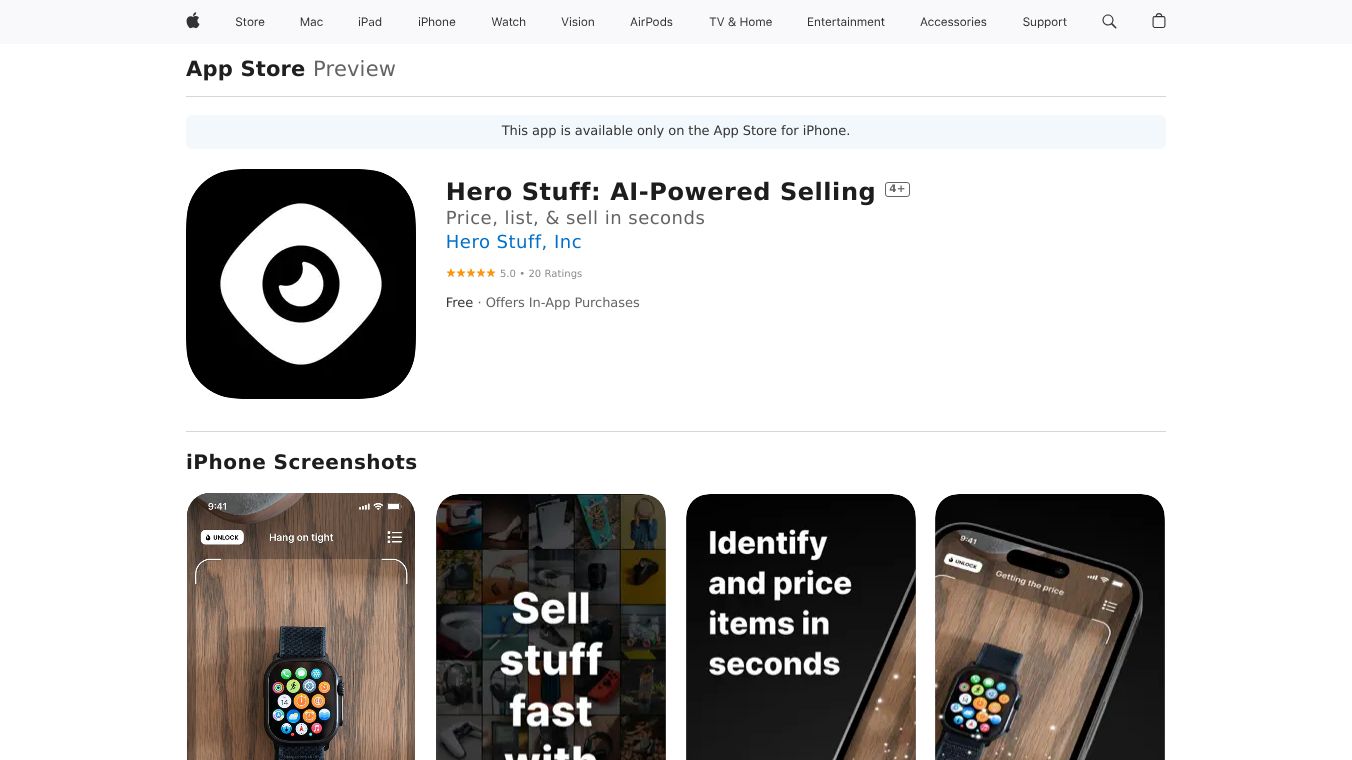Select iPad in the navigation bar
The image size is (1352, 760).
pyautogui.click(x=370, y=22)
